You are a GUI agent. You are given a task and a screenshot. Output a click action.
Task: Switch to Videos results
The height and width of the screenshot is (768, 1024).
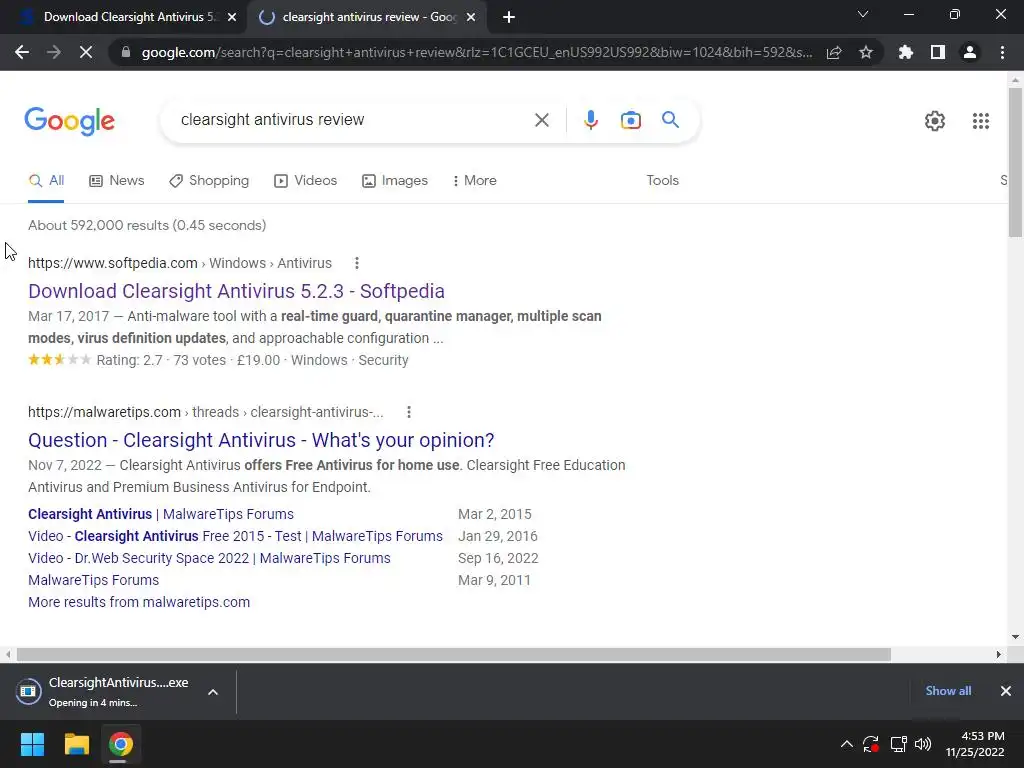pos(306,181)
